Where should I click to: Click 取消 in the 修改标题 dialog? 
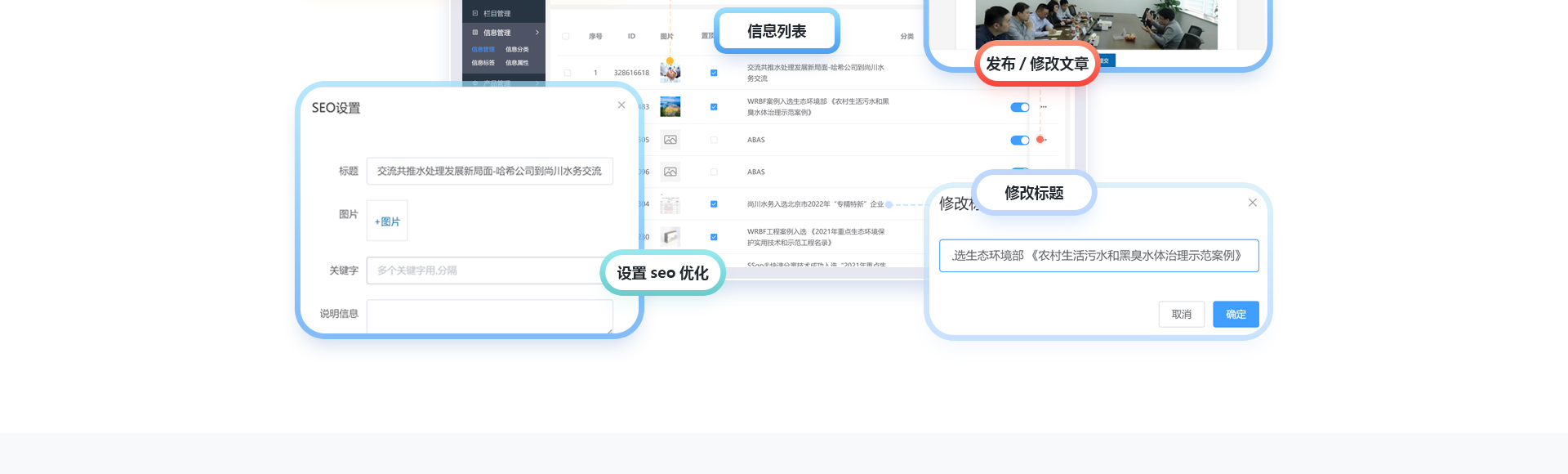point(1182,315)
